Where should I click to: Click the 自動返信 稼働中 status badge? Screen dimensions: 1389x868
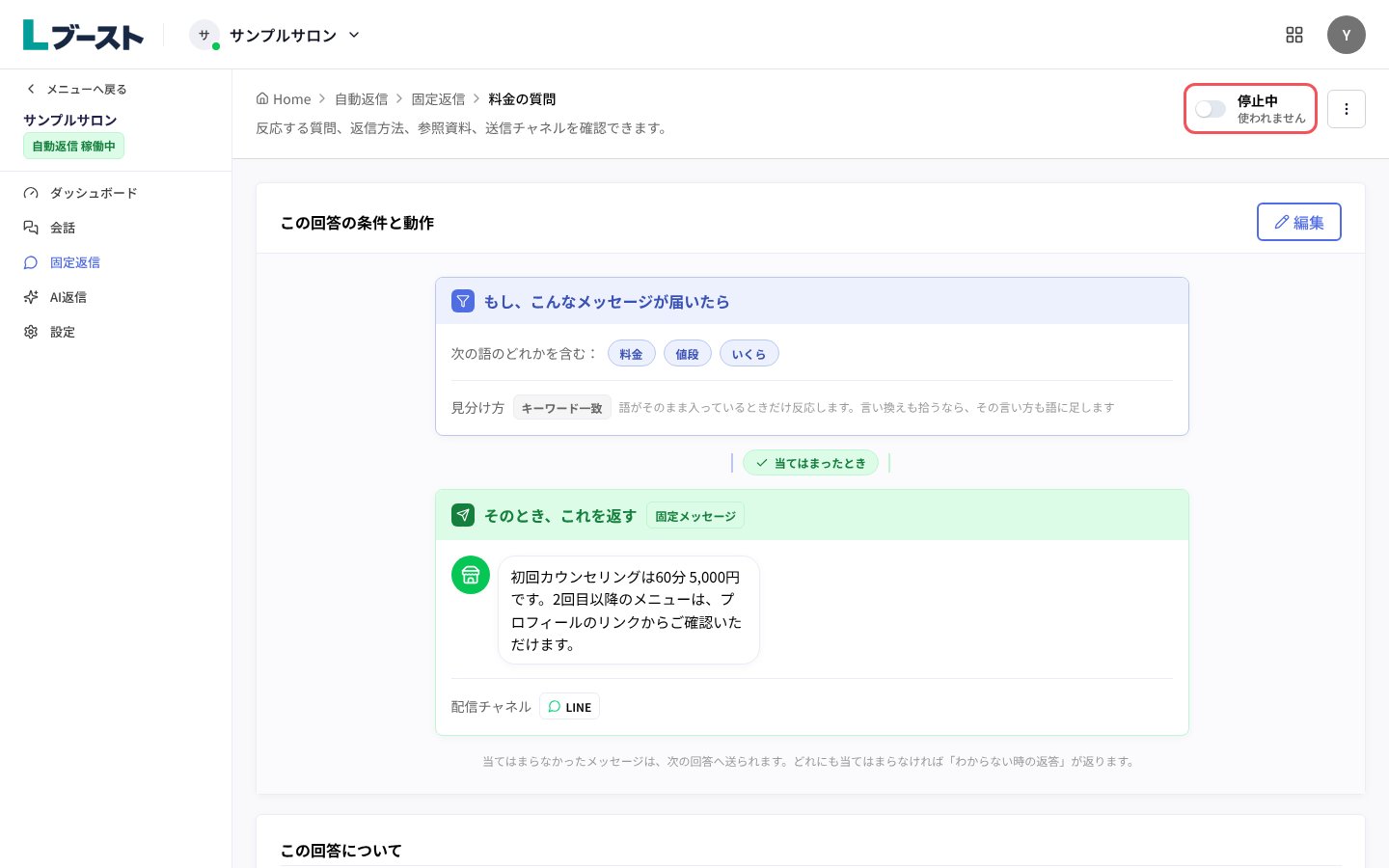[x=73, y=147]
